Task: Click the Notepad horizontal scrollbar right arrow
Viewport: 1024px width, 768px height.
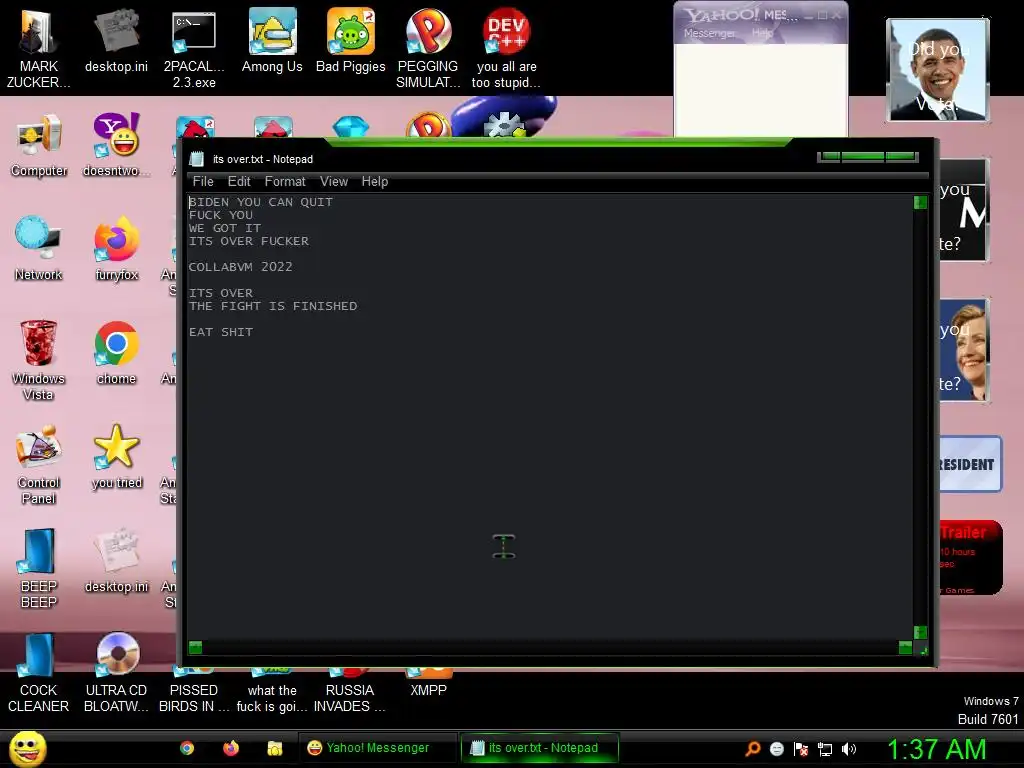Action: coord(905,647)
